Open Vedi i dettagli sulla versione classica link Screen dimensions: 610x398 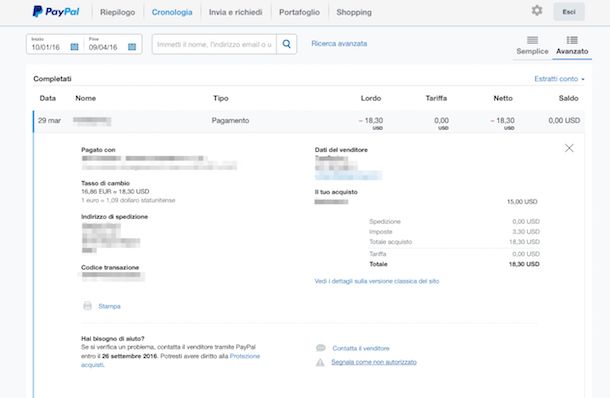377,281
